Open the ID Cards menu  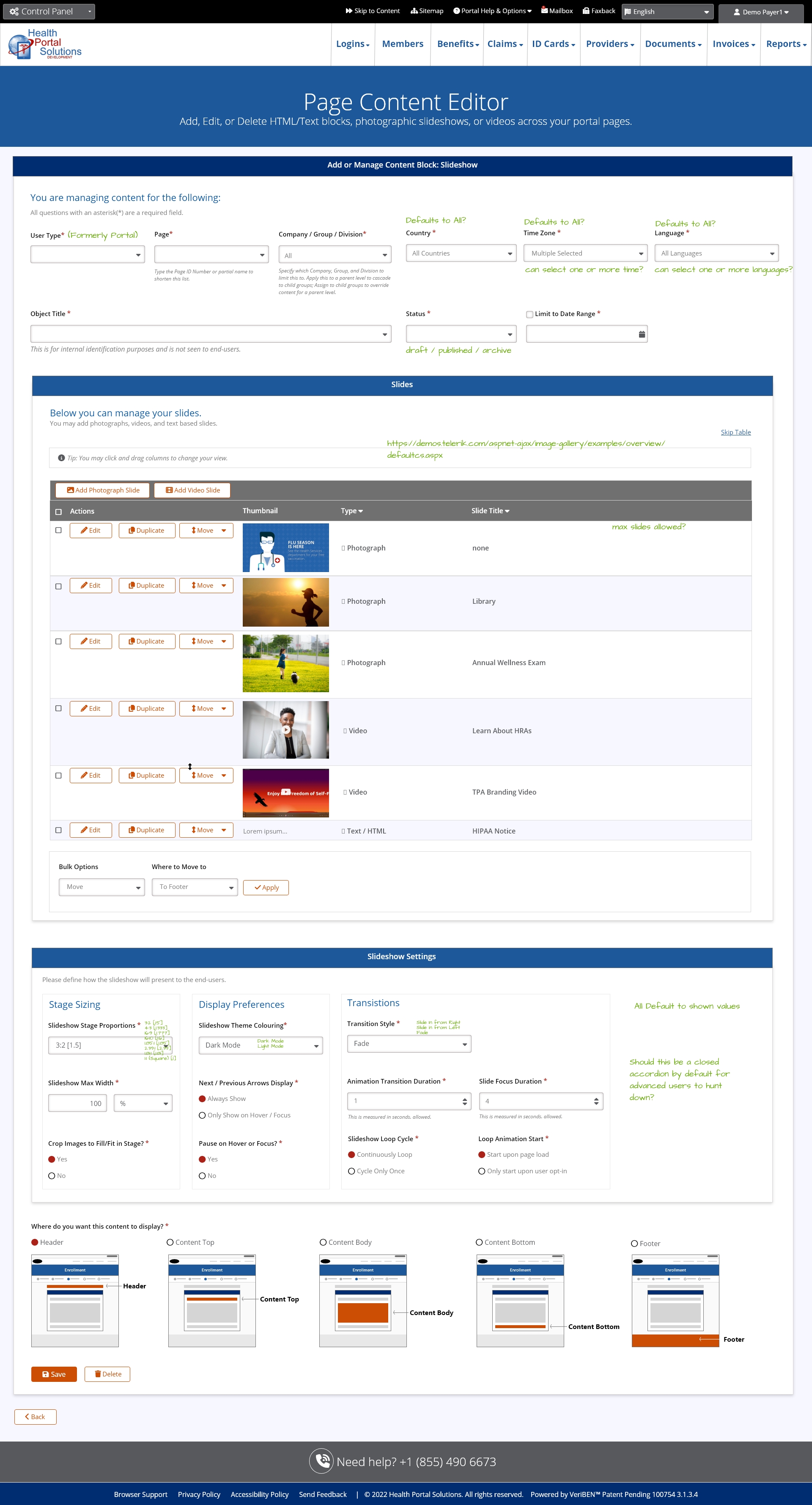[554, 44]
